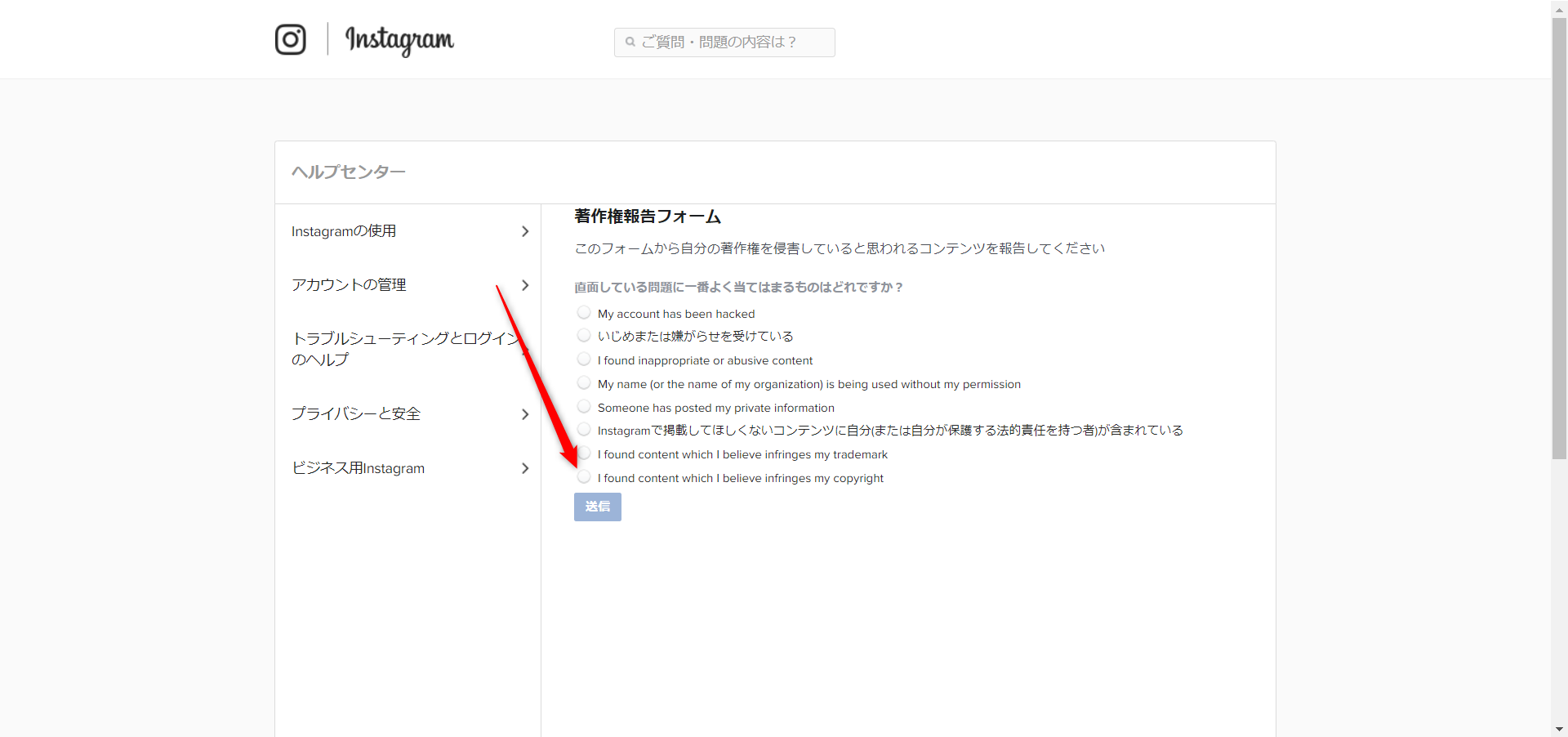Click the 著作権報告フォーム heading text
This screenshot has width=1568, height=737.
(648, 217)
